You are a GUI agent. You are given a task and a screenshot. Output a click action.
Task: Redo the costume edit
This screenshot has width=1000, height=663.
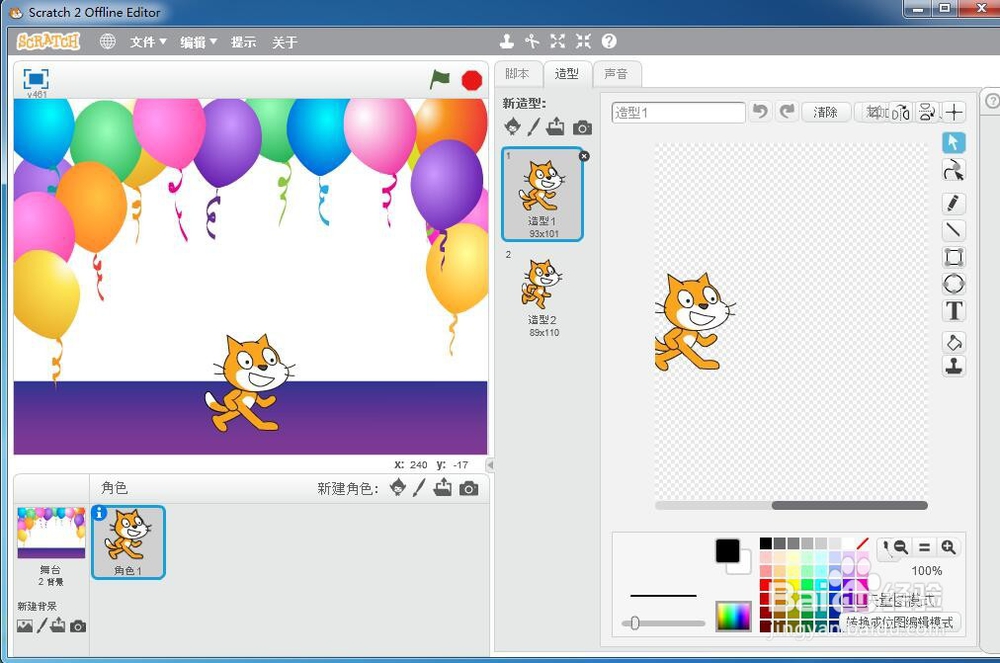tap(787, 112)
